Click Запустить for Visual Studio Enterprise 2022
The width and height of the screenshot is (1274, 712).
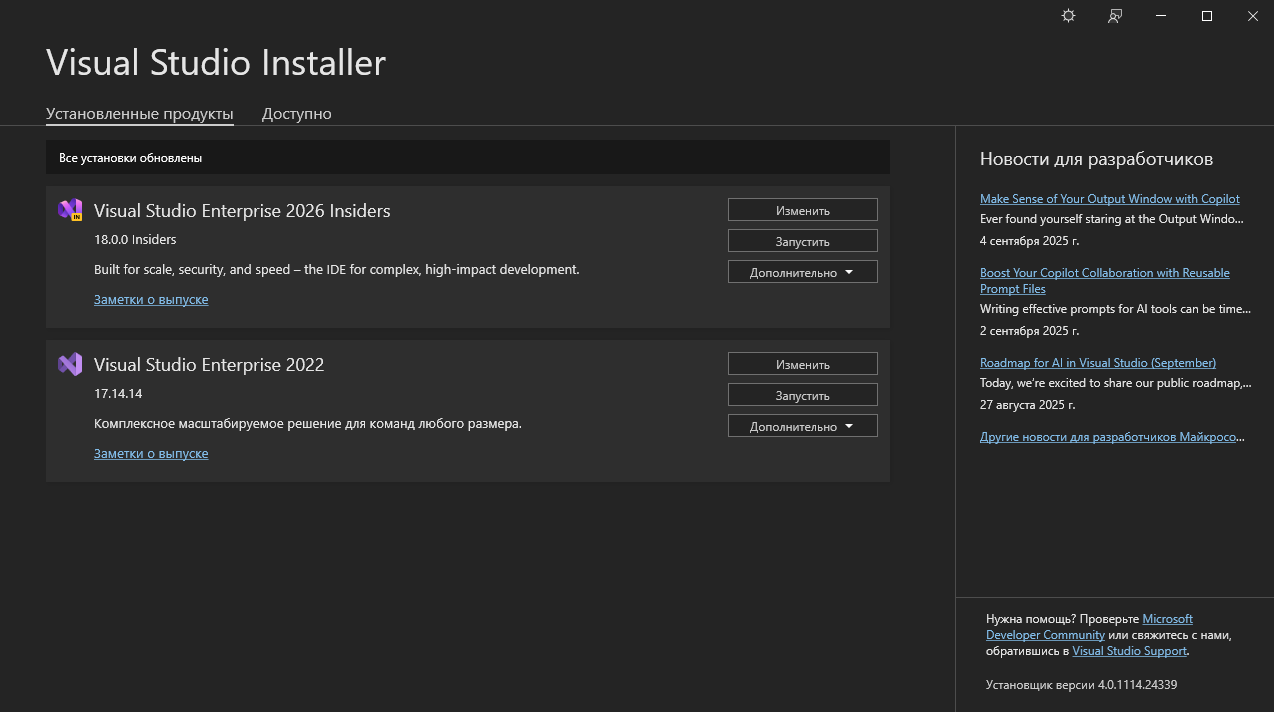(803, 395)
